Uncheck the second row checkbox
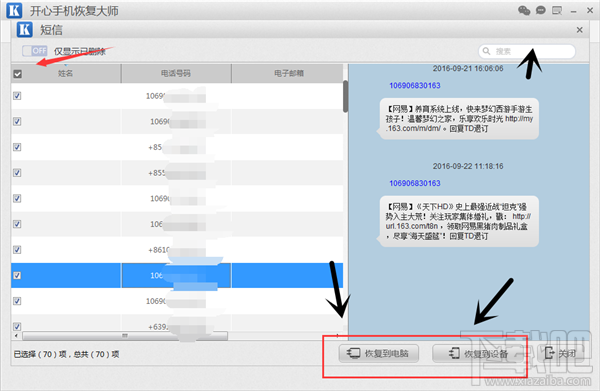The image size is (600, 391). tap(17, 121)
